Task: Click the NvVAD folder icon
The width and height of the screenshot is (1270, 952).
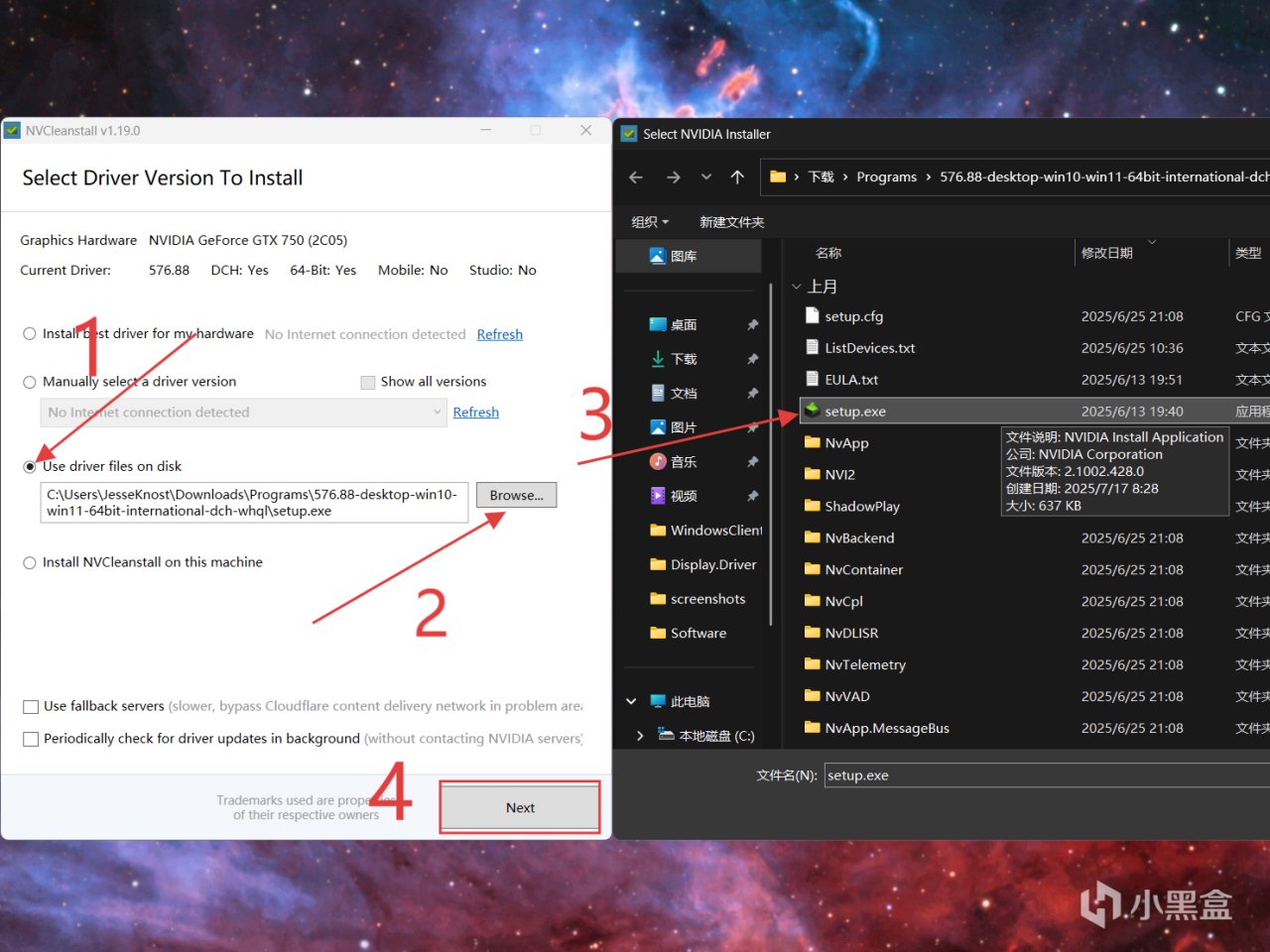Action: tap(812, 696)
